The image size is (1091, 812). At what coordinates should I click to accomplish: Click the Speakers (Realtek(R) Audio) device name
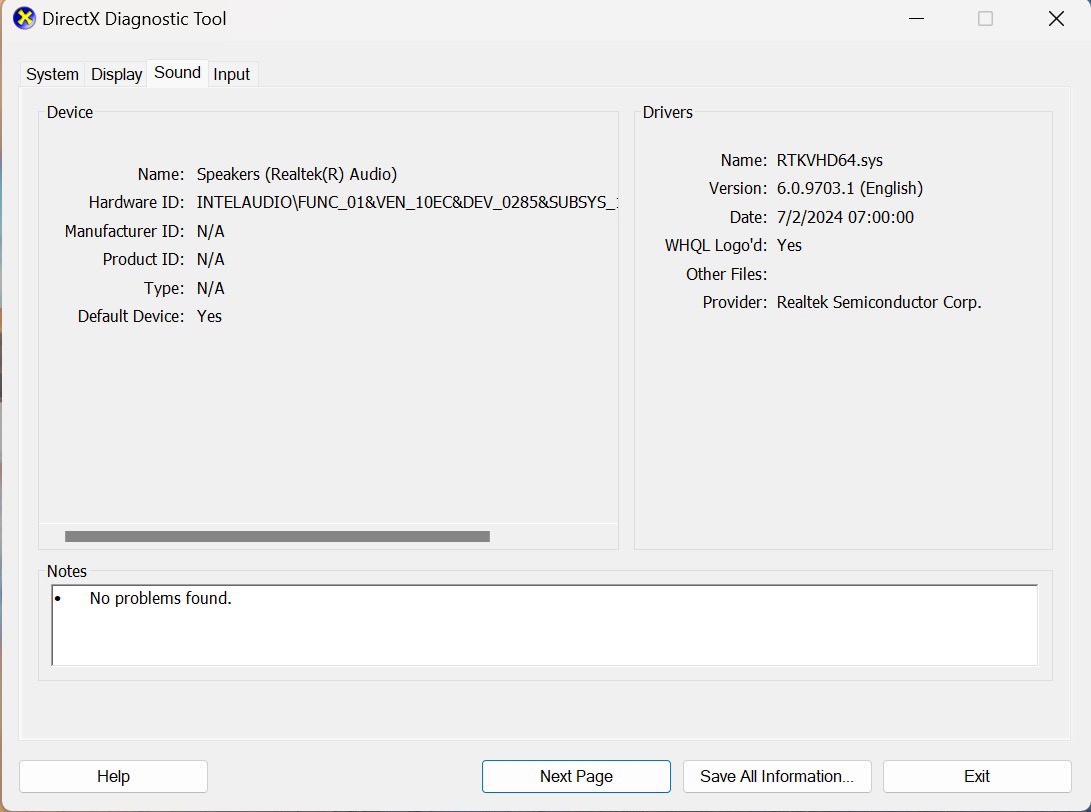pos(297,174)
